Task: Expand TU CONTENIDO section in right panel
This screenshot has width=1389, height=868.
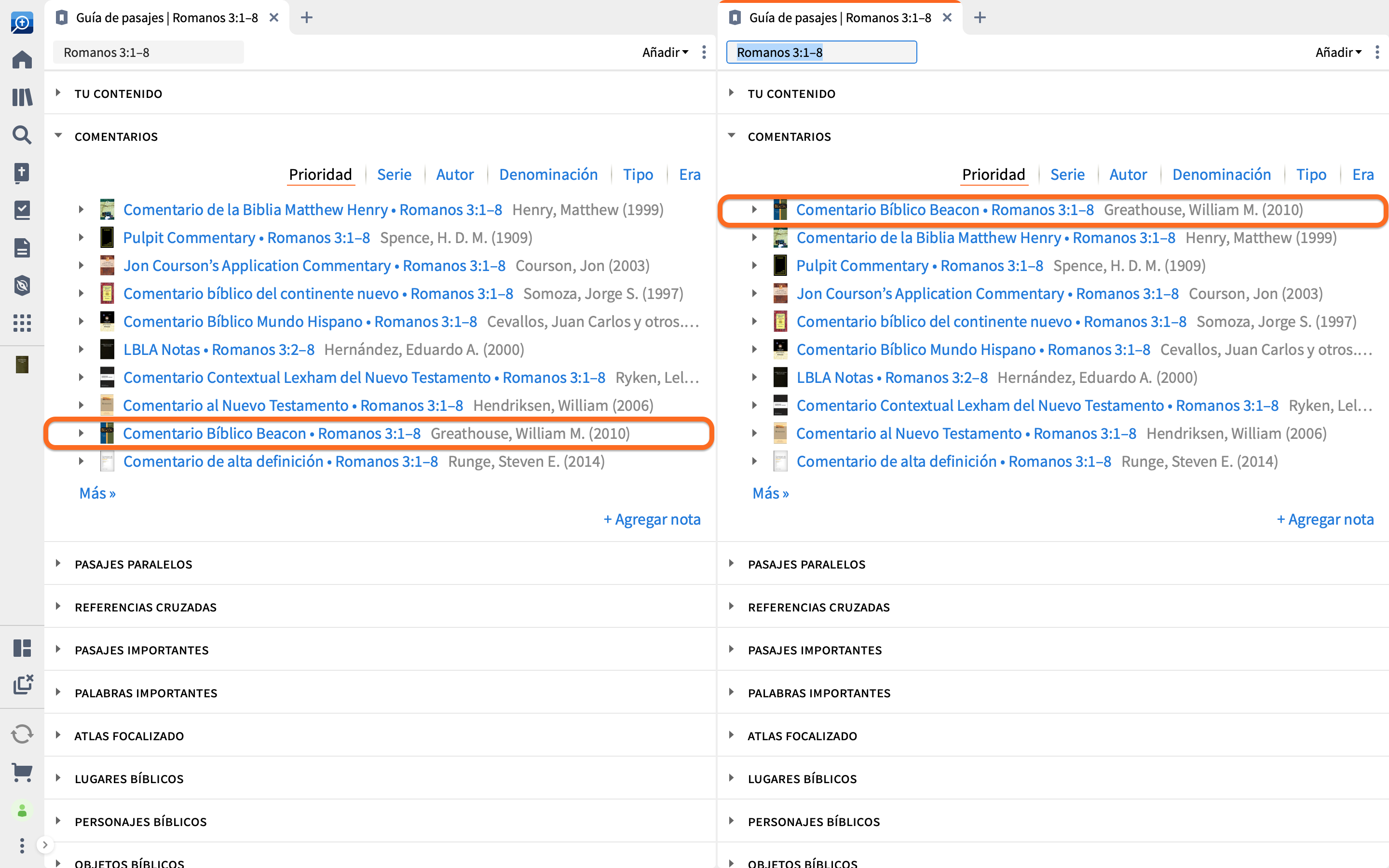Action: coord(731,93)
